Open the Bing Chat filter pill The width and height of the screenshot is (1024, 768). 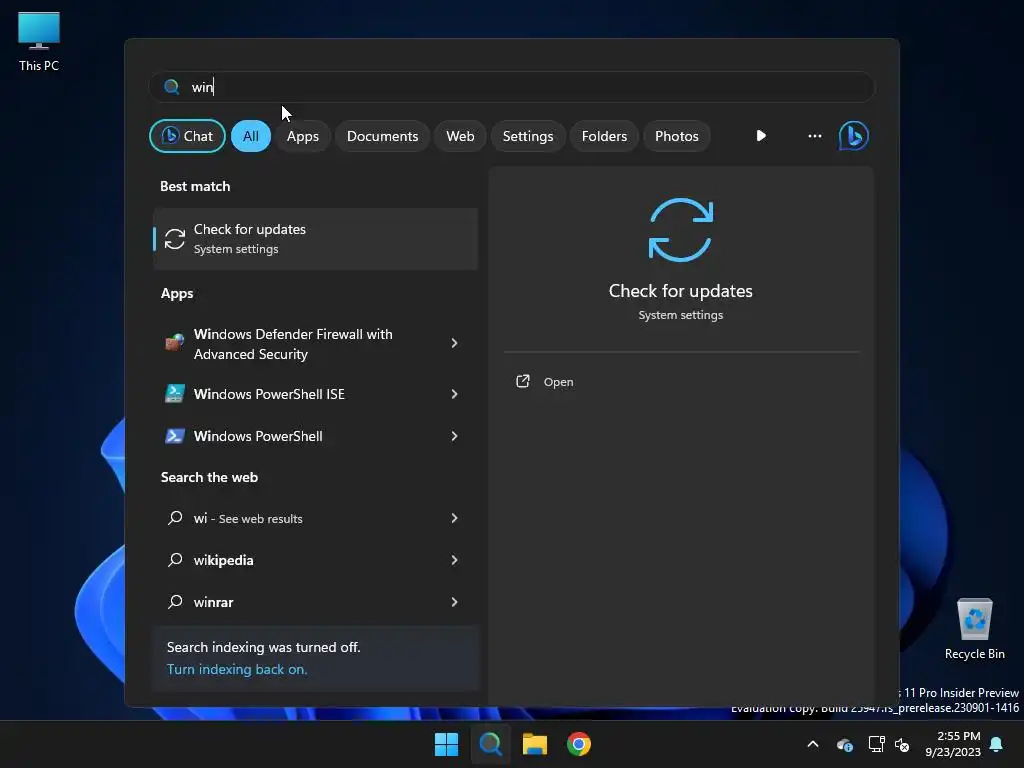(187, 136)
